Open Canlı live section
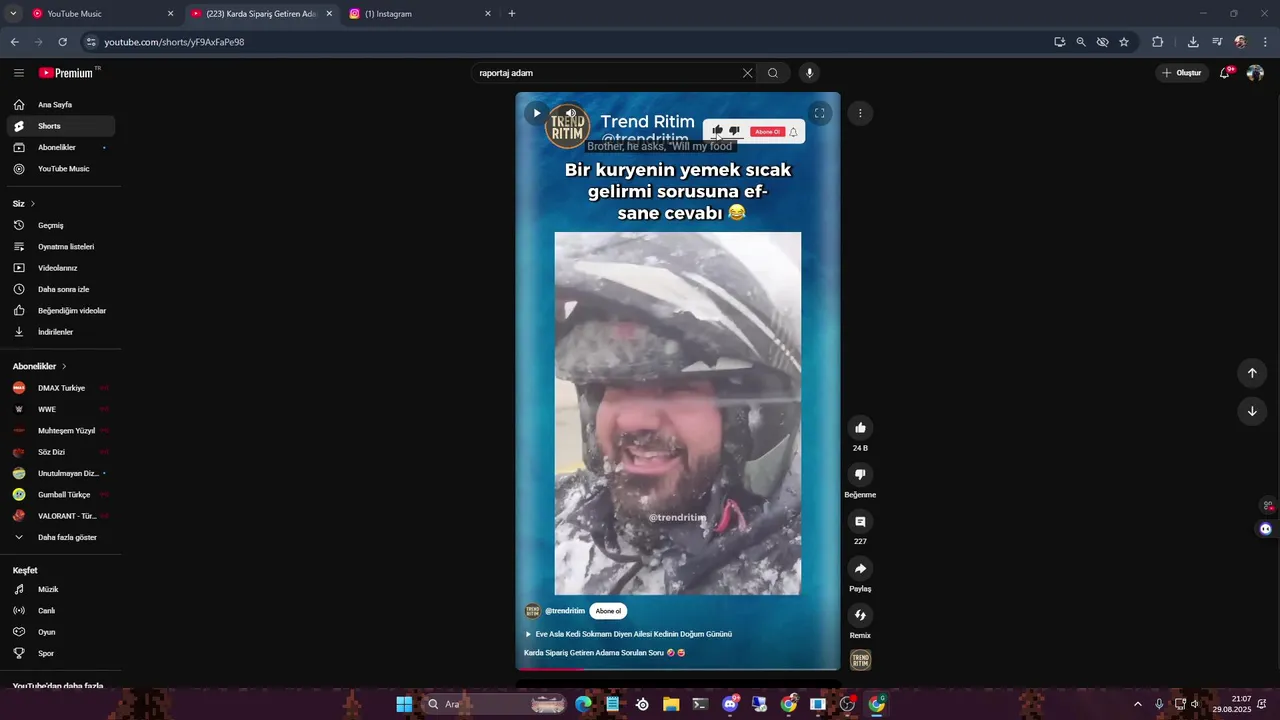1280x720 pixels. pos(61,611)
